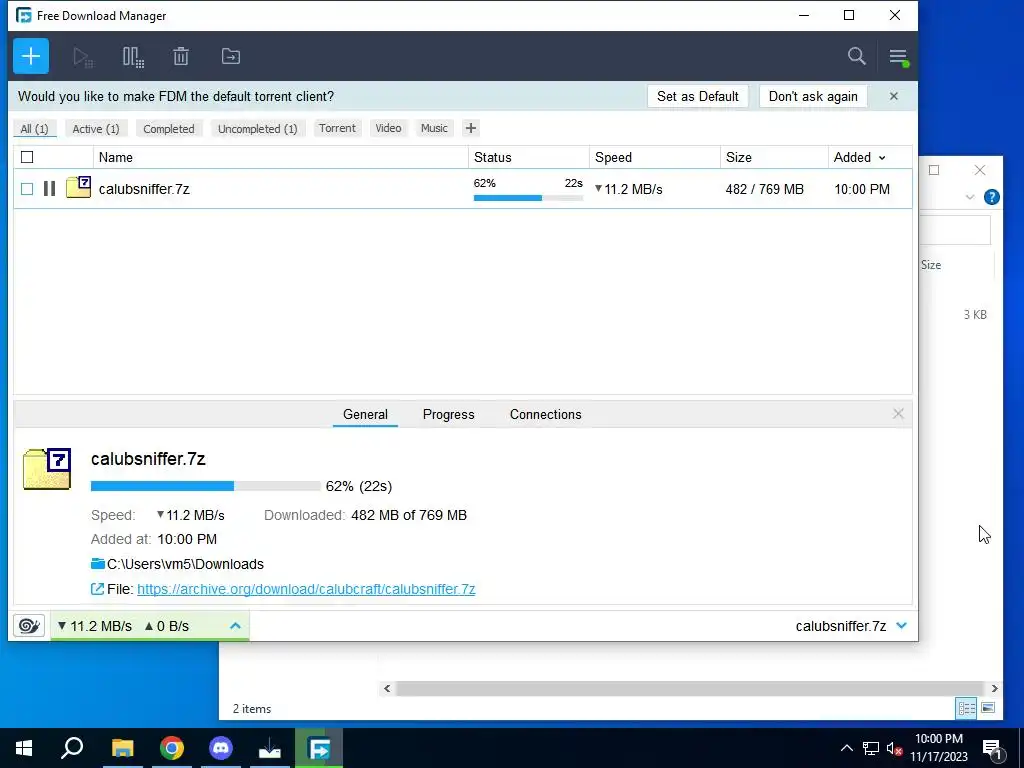Click the 7z file icon in download row
The height and width of the screenshot is (768, 1024).
click(x=78, y=187)
